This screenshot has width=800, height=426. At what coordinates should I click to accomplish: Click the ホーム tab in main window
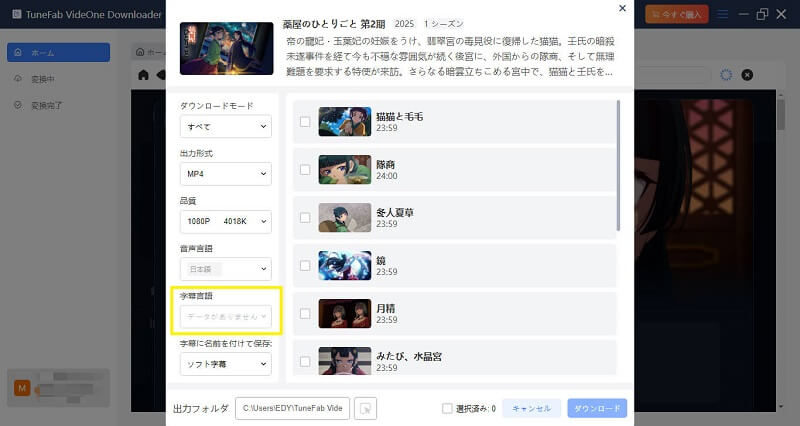coord(151,52)
